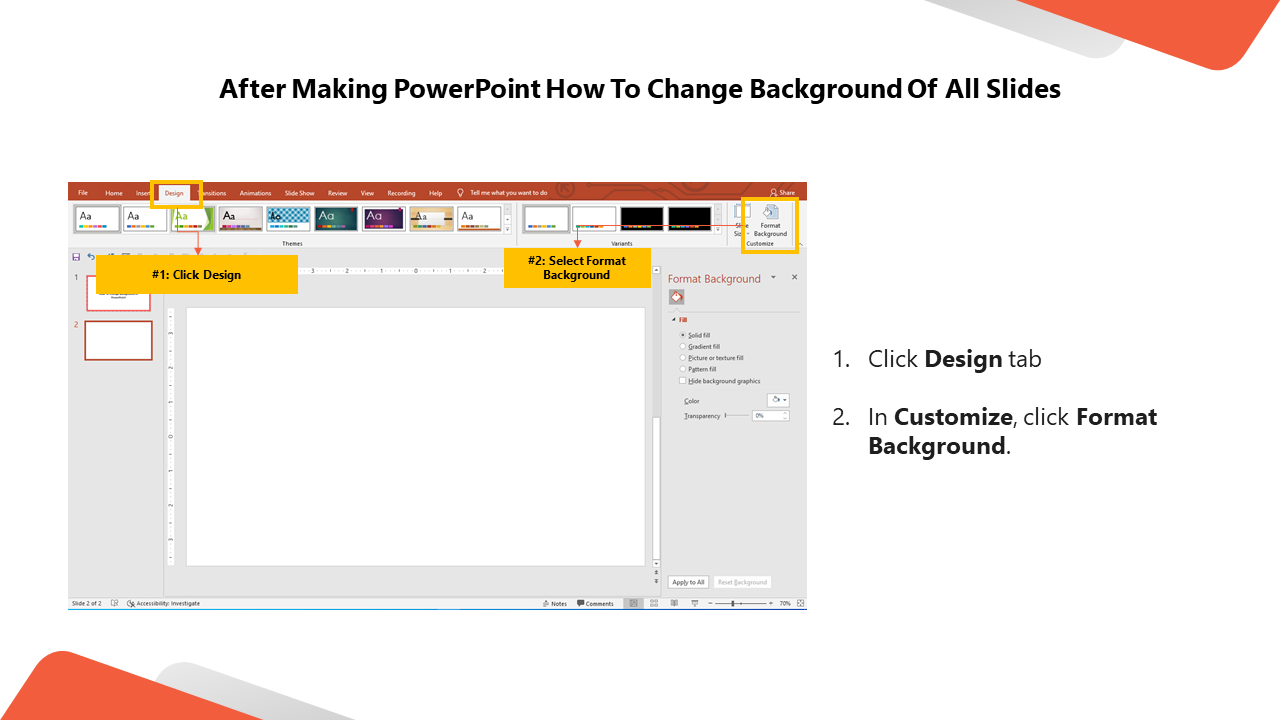This screenshot has width=1280, height=720.
Task: Select the blue checkered pattern theme
Action: pos(288,218)
